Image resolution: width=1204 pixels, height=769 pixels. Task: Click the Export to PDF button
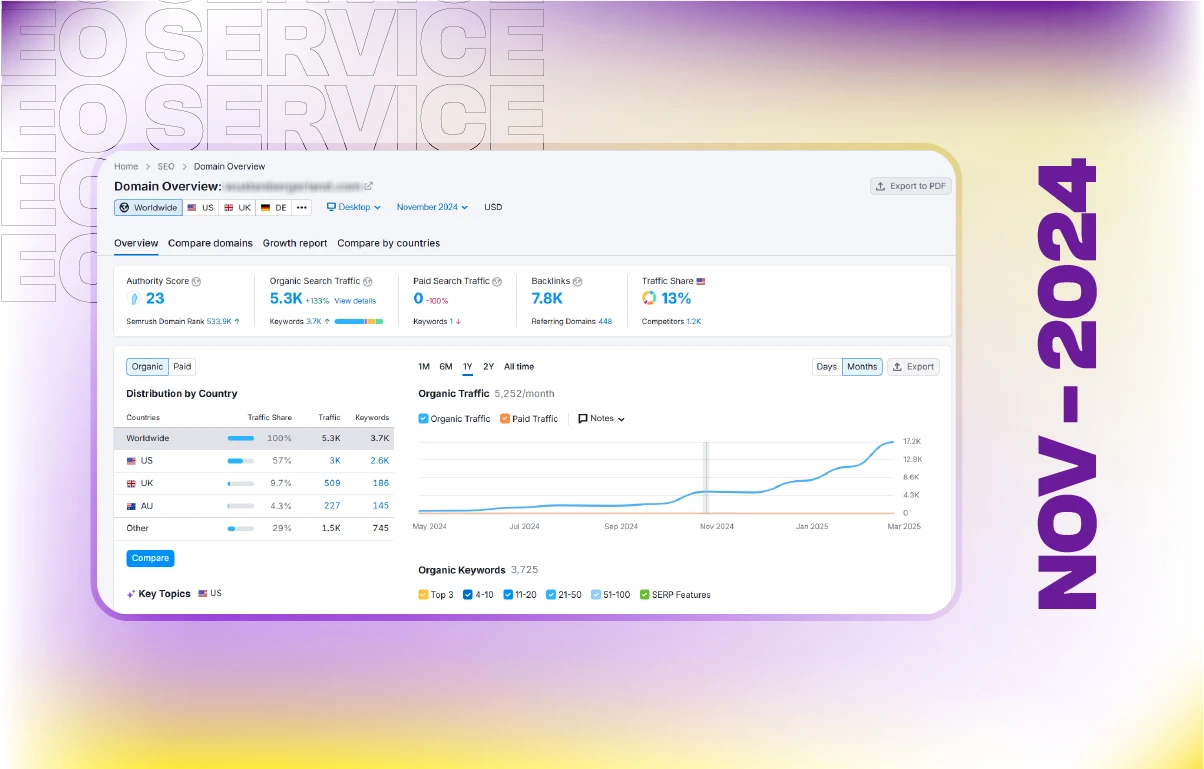point(910,186)
